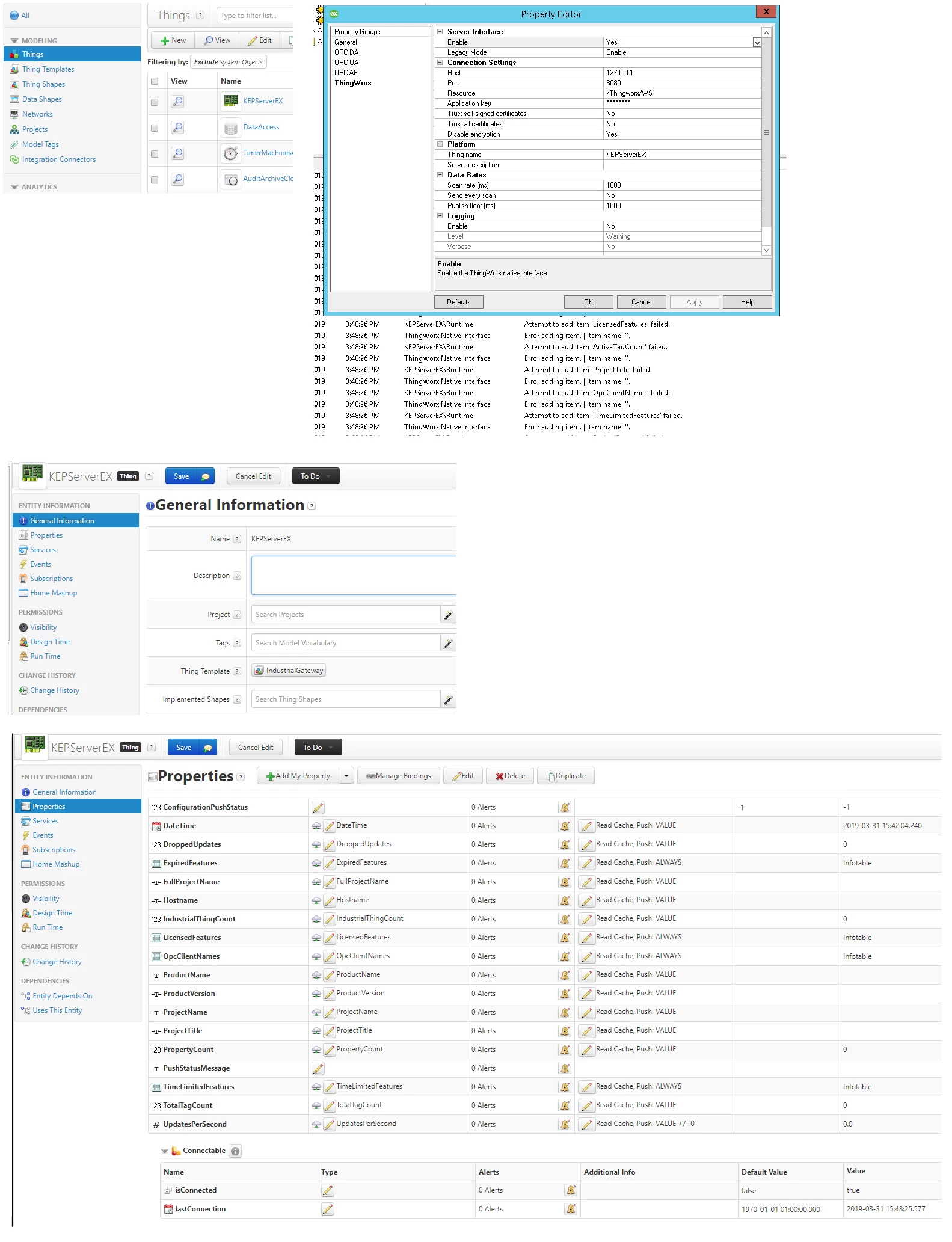Collapse the Server Interface group
952x1242 pixels.
440,32
